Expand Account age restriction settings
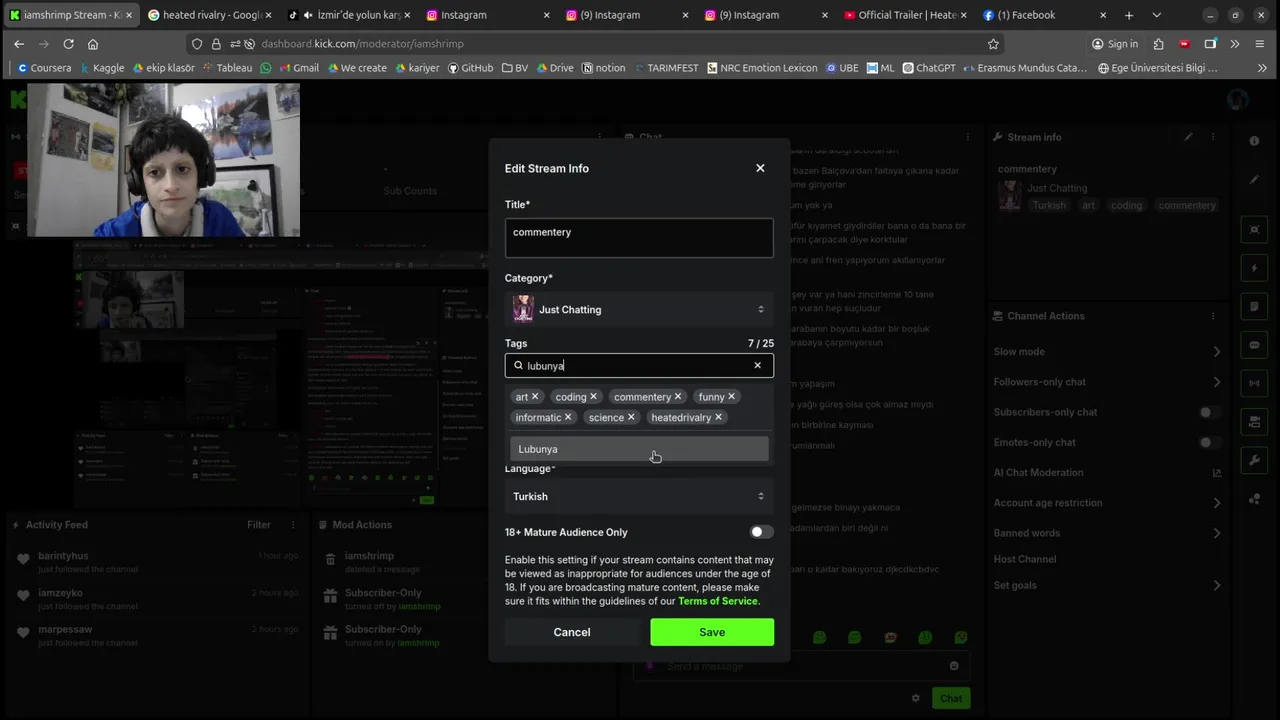The width and height of the screenshot is (1280, 720). point(1107,503)
